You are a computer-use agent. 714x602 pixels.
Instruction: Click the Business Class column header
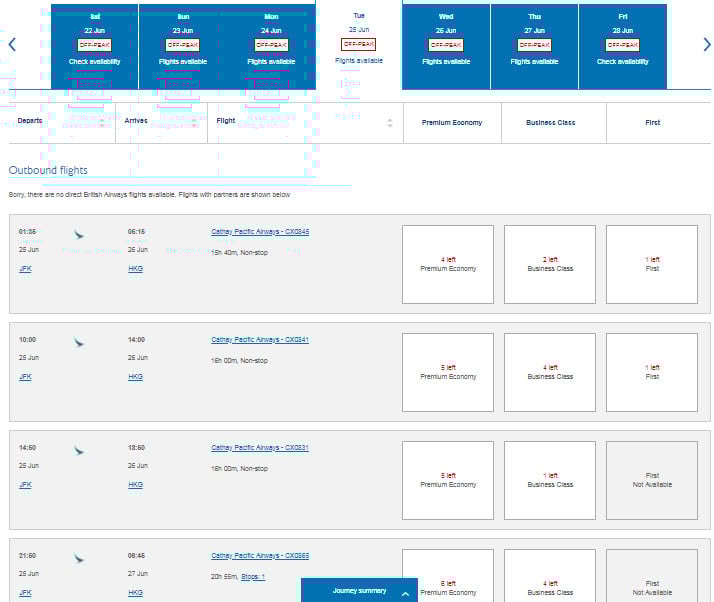click(x=551, y=122)
